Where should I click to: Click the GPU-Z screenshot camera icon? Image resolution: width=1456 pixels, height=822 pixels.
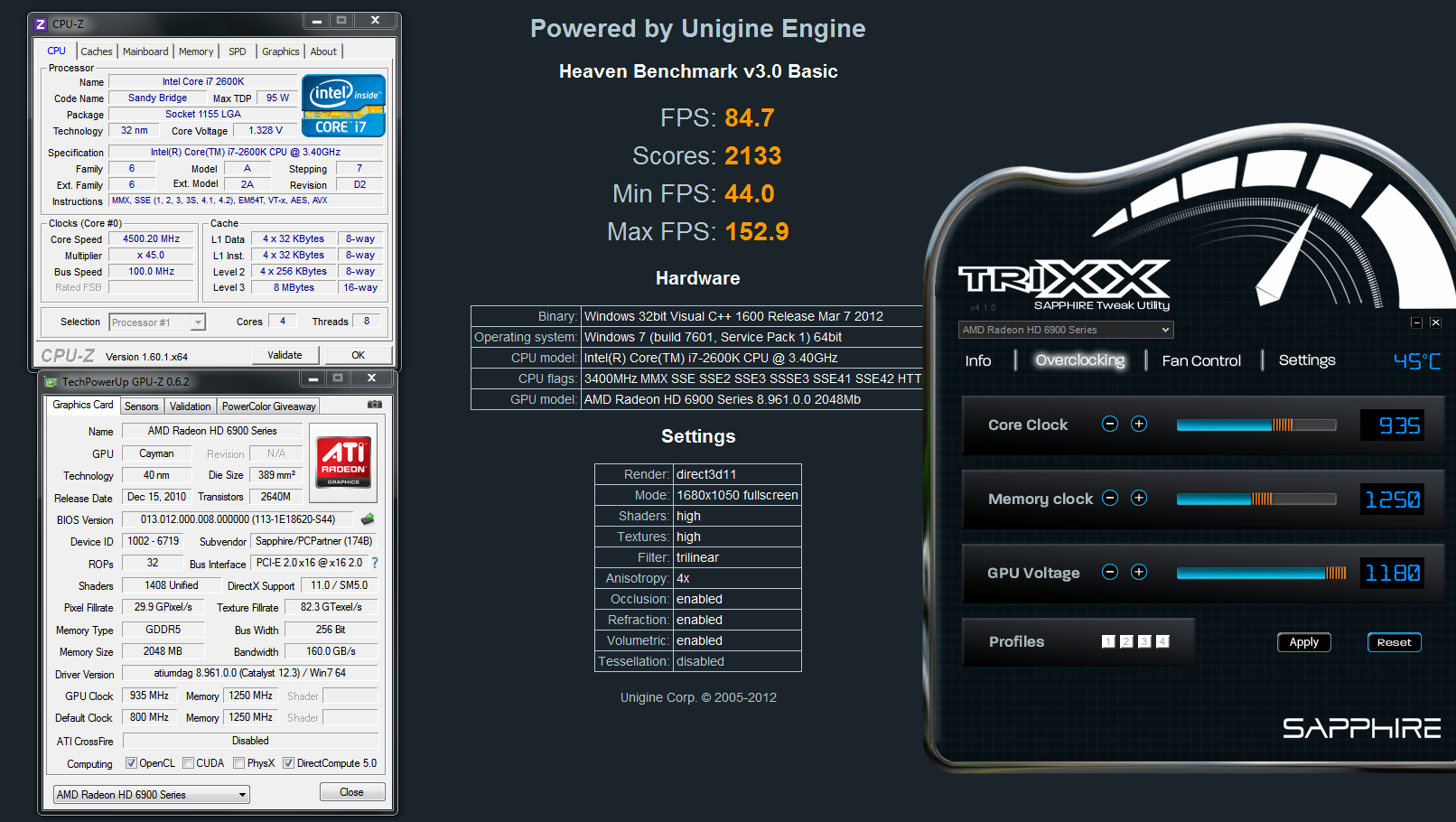(x=375, y=405)
